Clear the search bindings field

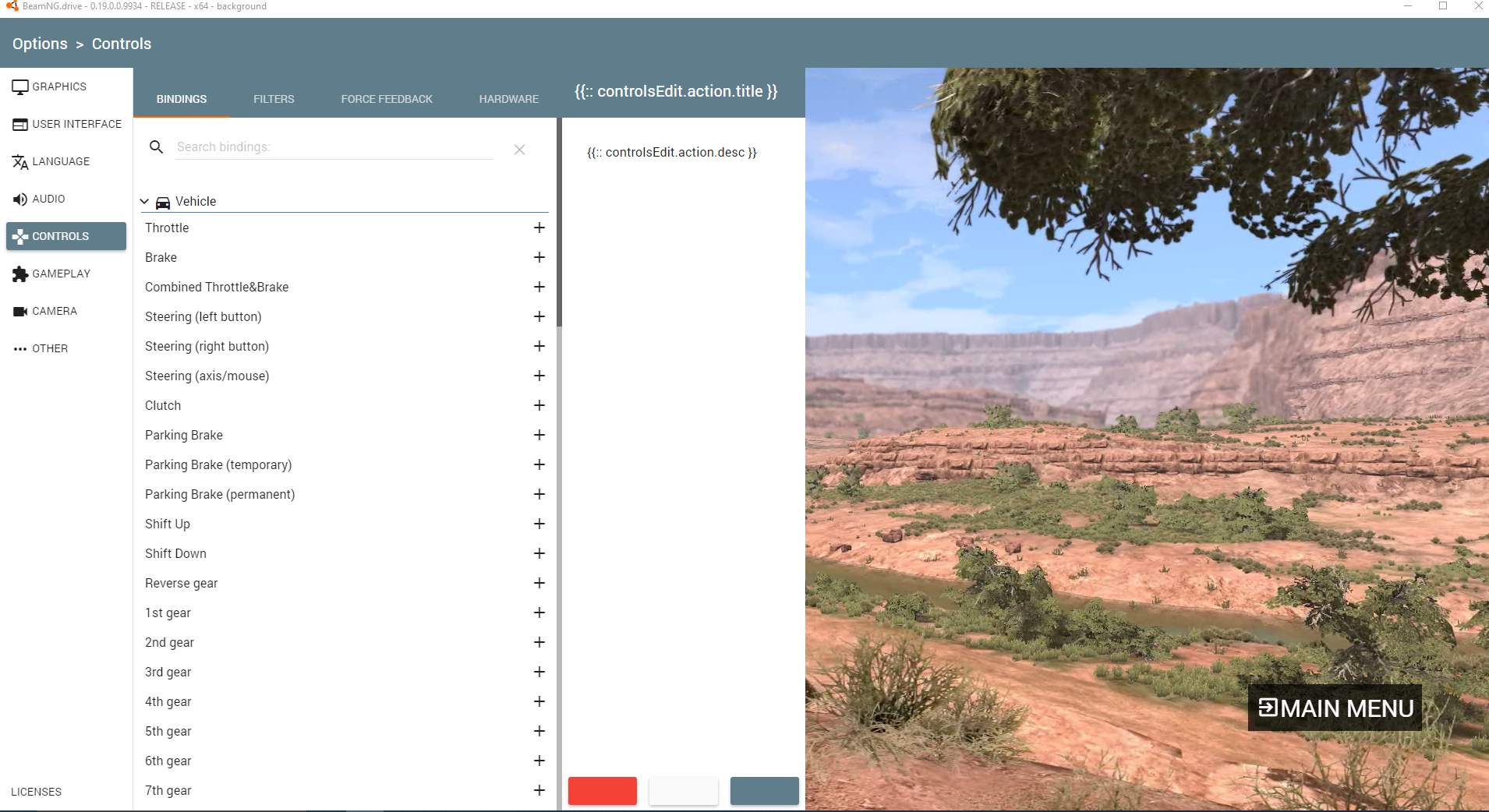click(x=519, y=149)
